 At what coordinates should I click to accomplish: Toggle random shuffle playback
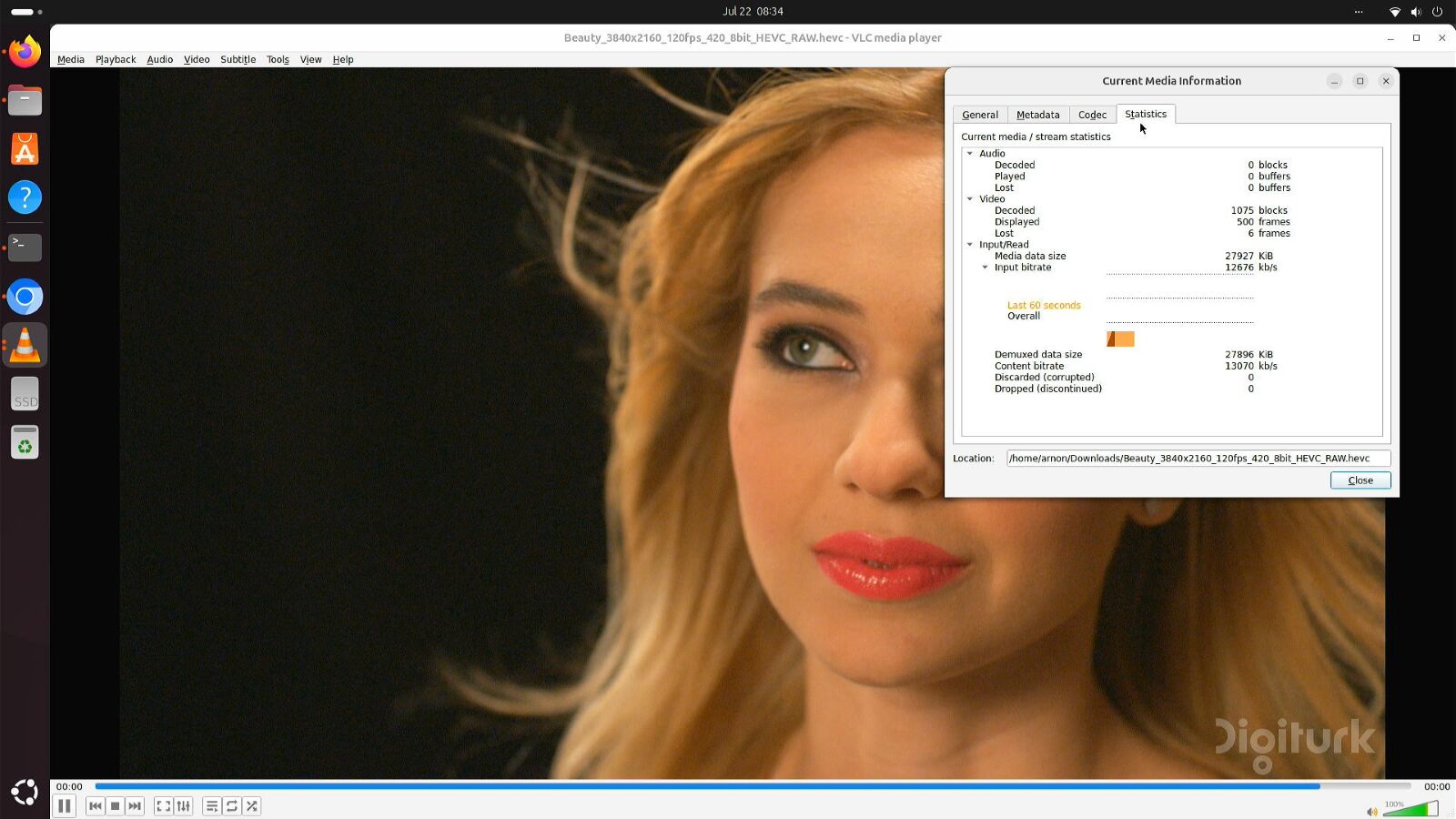(252, 806)
